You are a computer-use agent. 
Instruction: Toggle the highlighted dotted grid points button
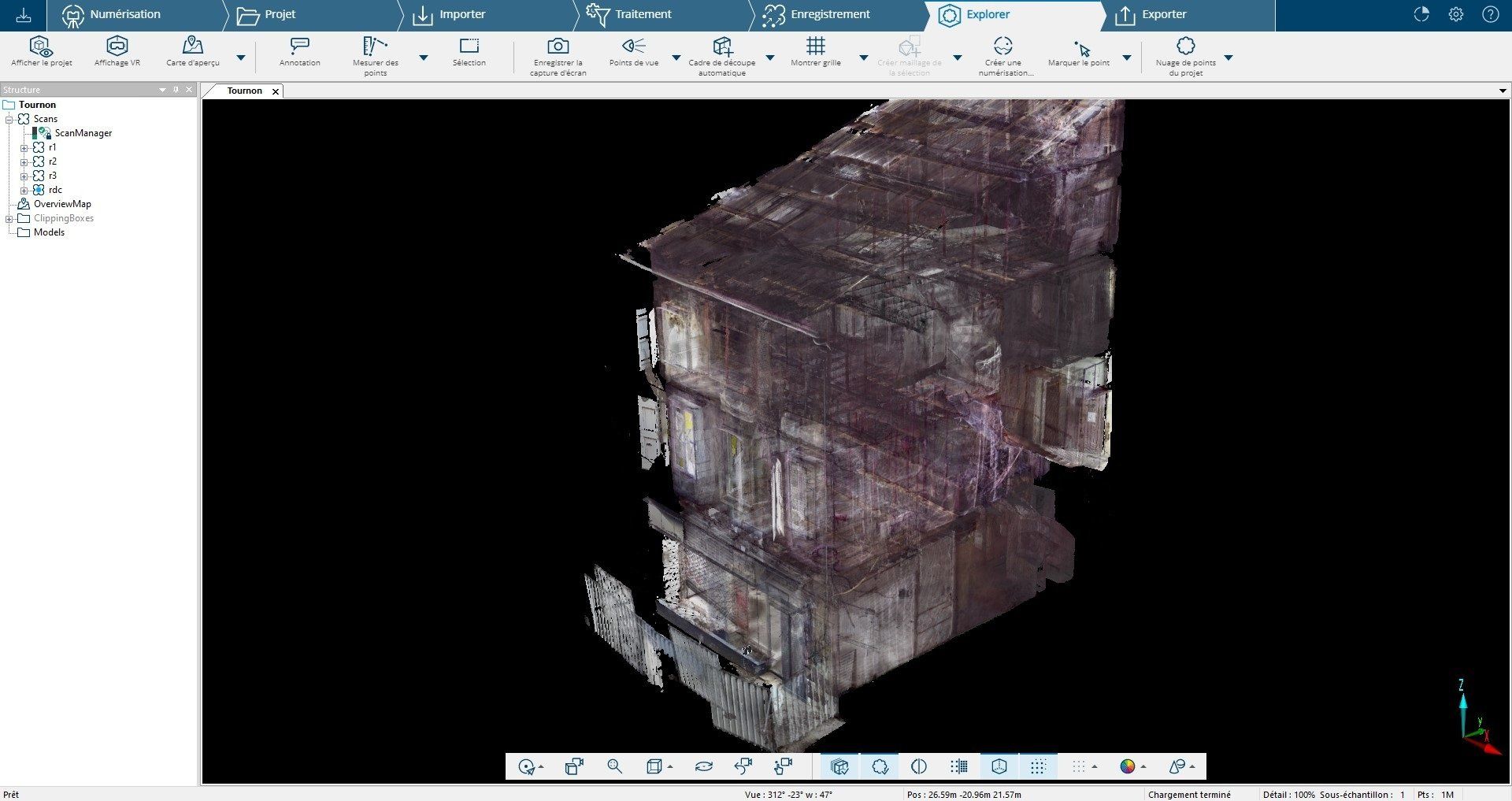tap(1038, 766)
